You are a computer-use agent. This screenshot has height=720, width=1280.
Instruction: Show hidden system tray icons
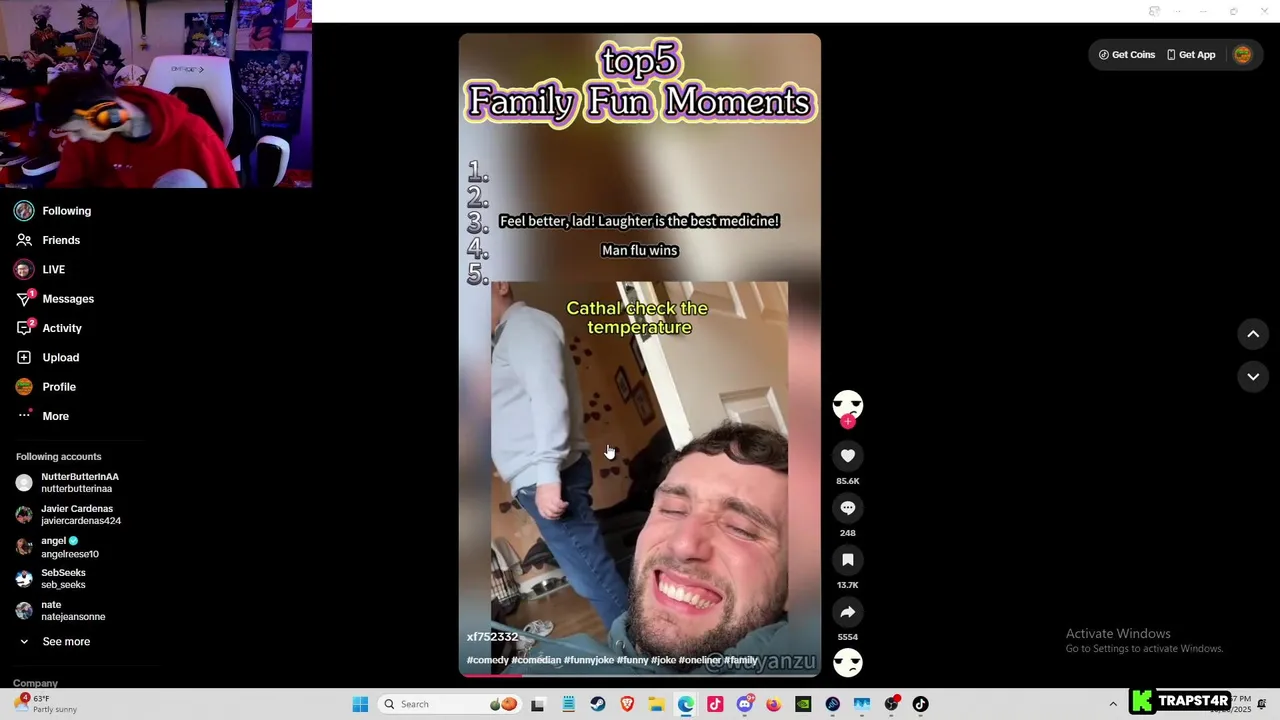[1113, 704]
